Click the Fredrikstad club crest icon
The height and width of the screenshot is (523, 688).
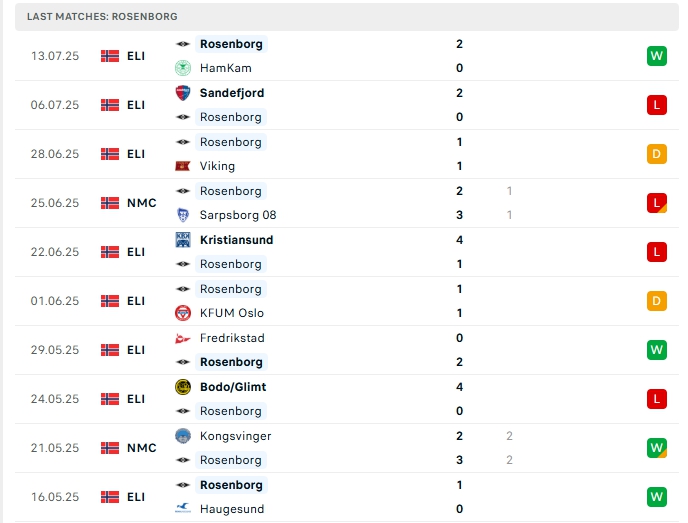183,338
